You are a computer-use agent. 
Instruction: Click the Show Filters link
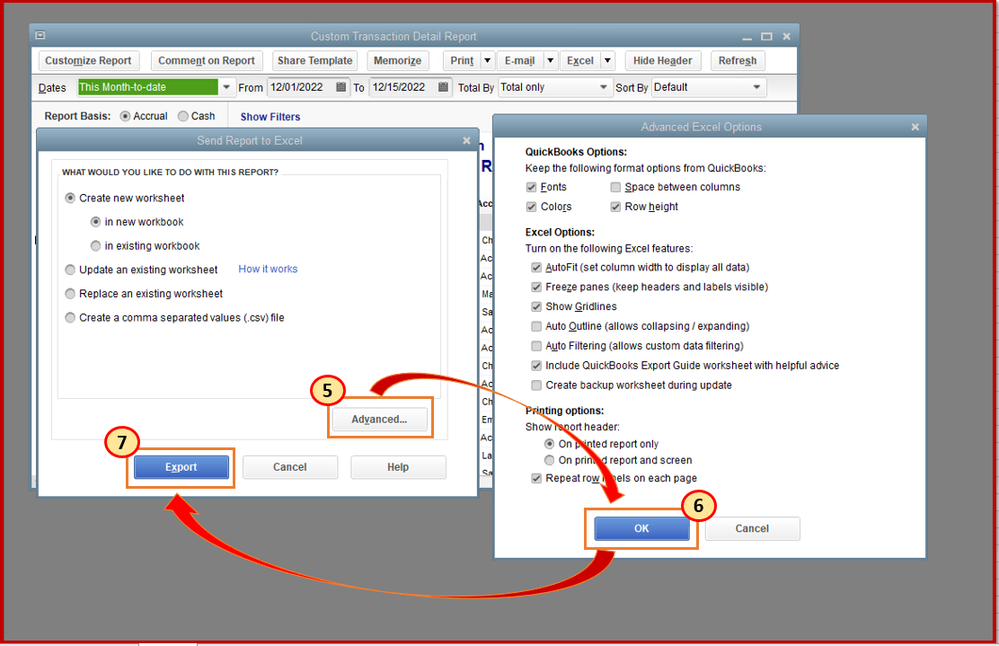[270, 117]
